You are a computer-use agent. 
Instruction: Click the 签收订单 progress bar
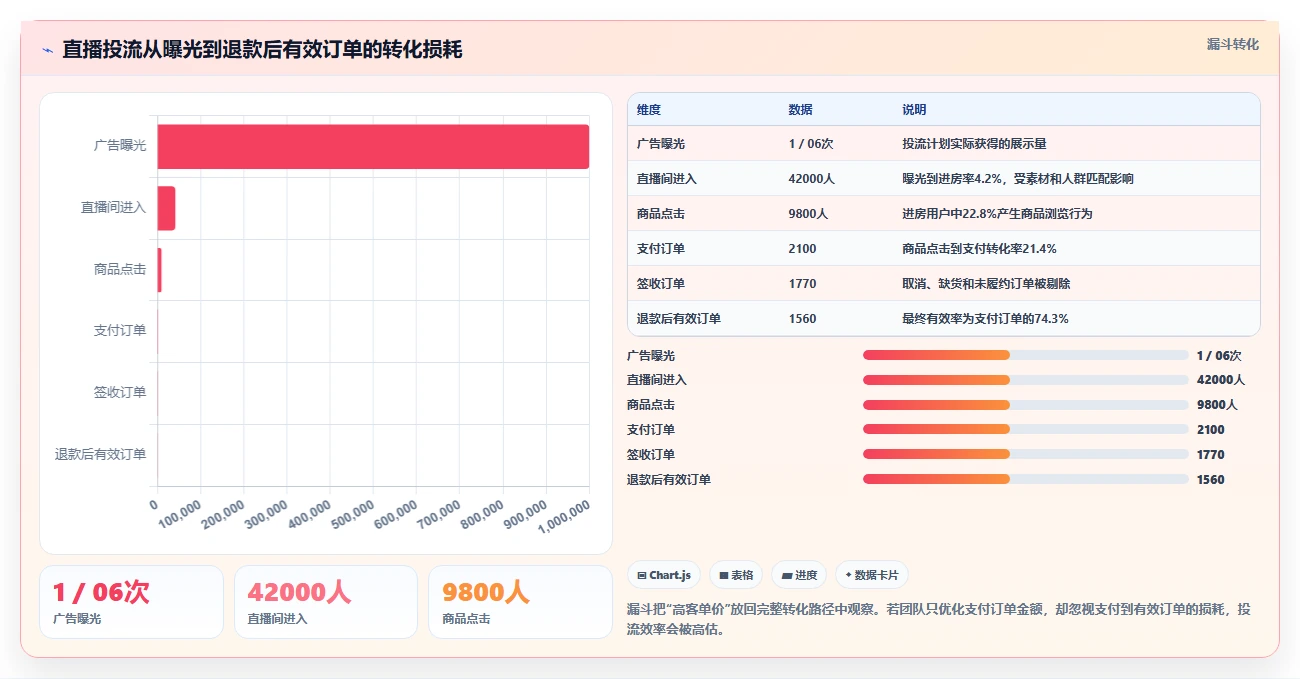point(1026,455)
